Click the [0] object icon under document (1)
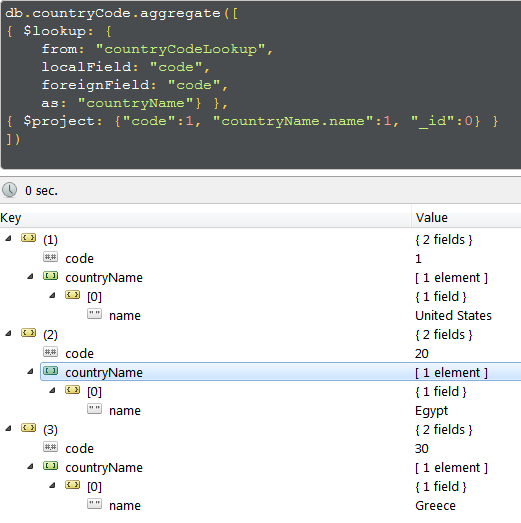The width and height of the screenshot is (521, 523). 72,295
